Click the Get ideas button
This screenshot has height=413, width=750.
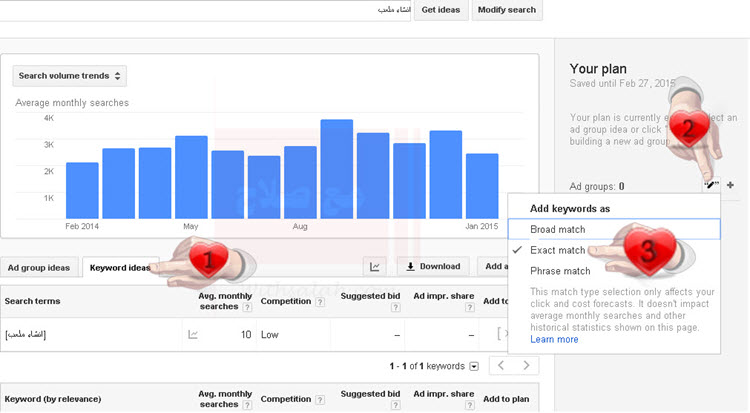440,10
